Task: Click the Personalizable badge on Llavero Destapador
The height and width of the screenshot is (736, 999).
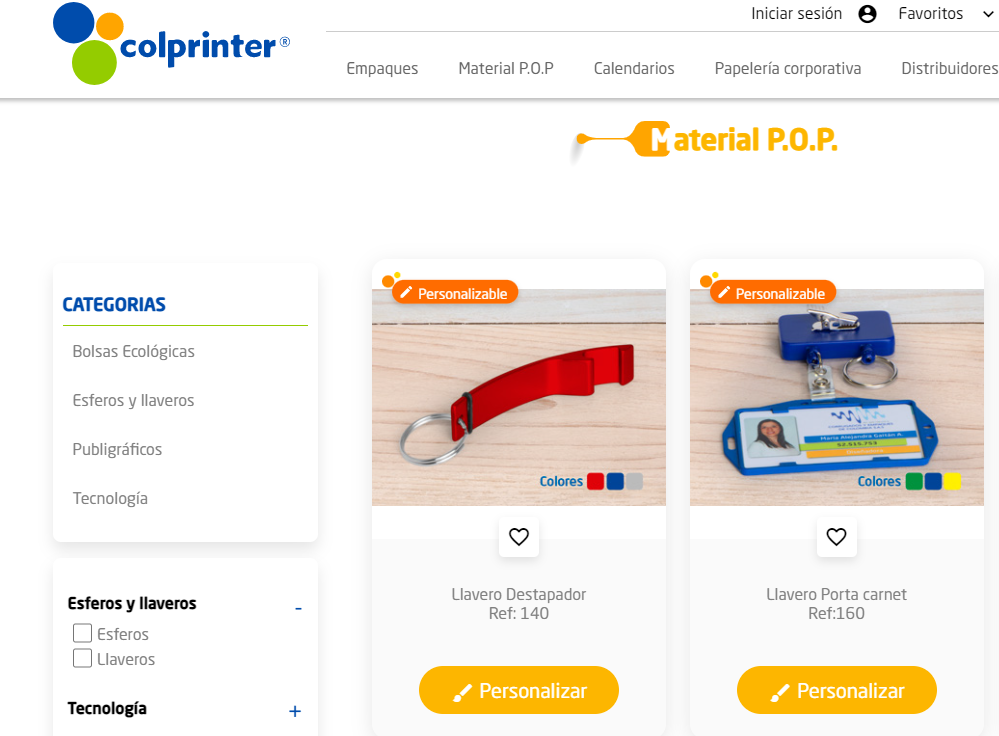Action: click(x=455, y=293)
